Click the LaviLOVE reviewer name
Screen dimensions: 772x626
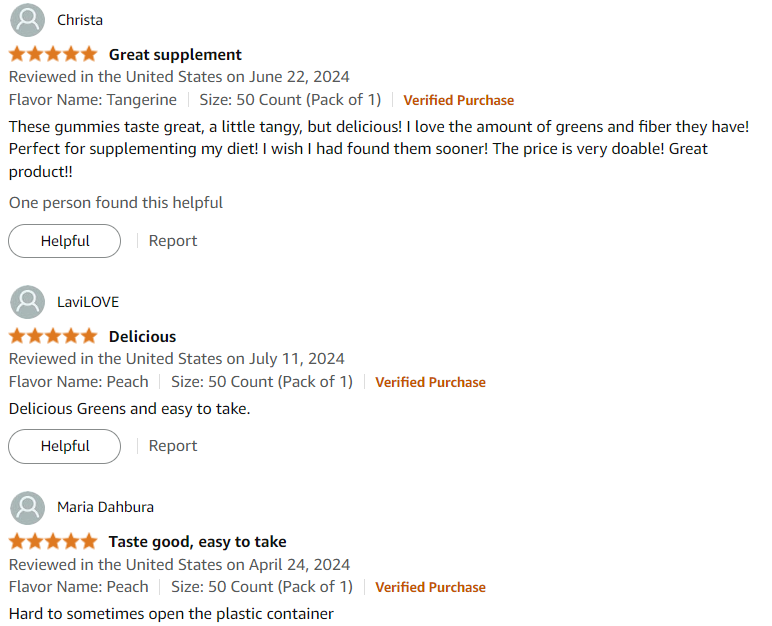click(x=88, y=302)
